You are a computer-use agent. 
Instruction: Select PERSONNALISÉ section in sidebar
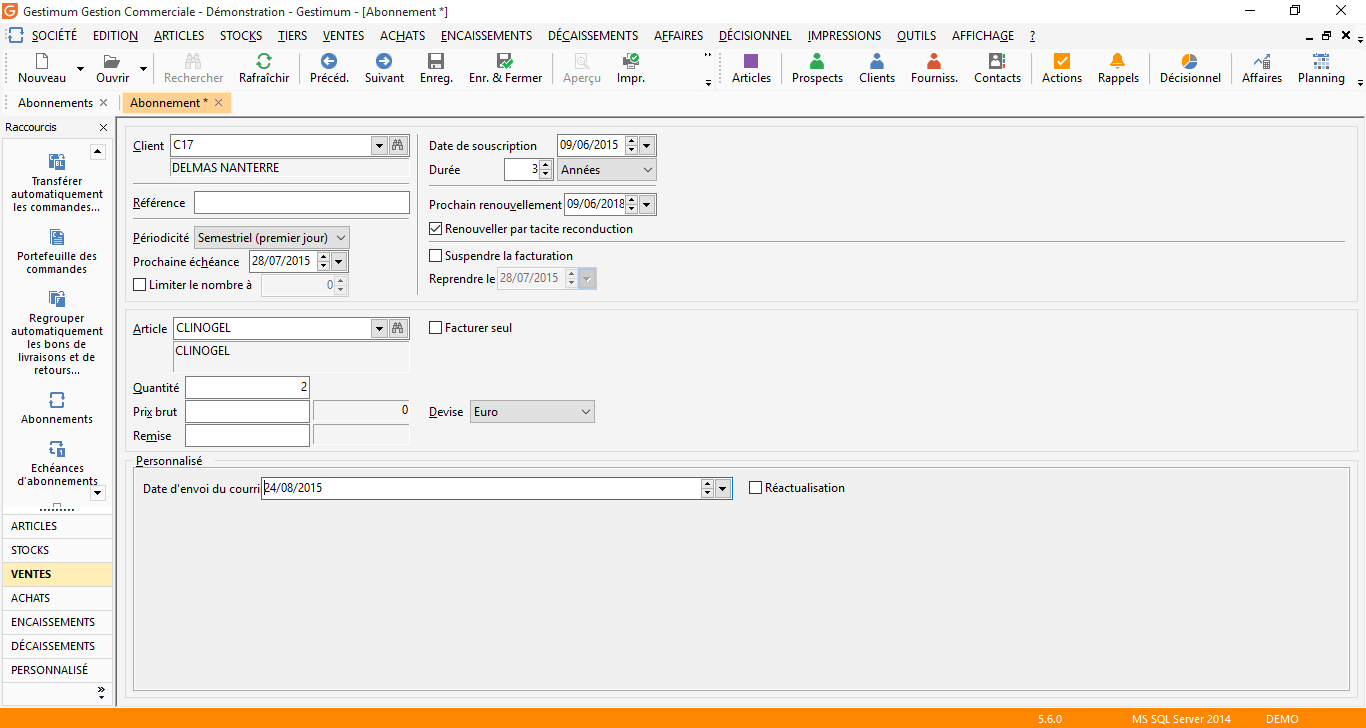(x=57, y=670)
